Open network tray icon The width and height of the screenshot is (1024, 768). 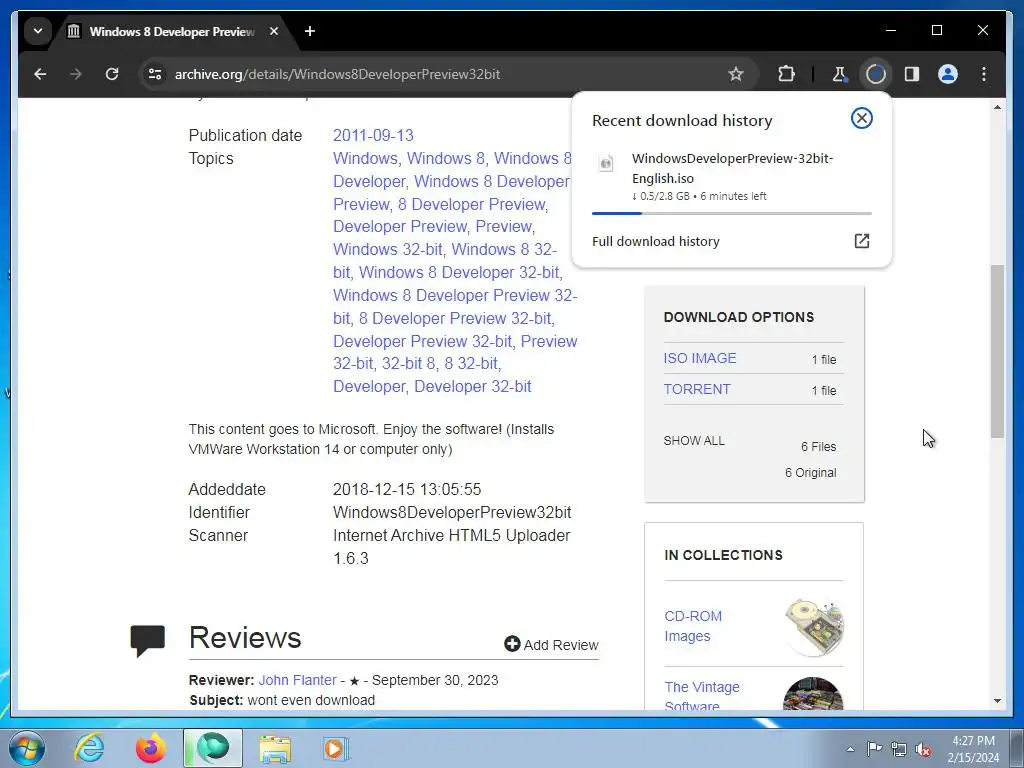(899, 749)
